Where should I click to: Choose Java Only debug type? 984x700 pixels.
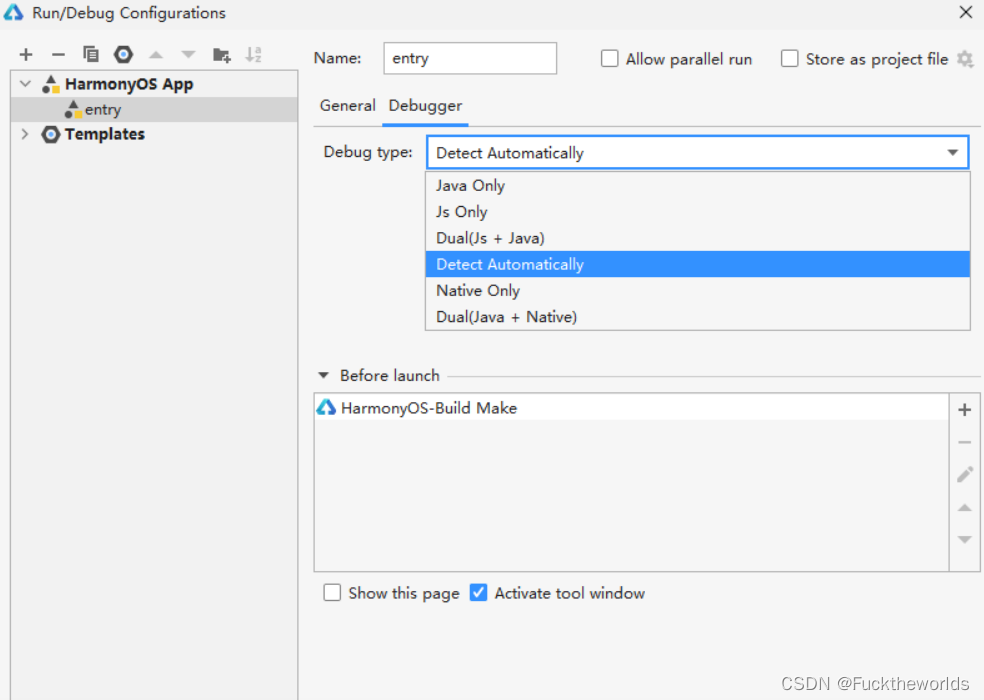coord(698,186)
